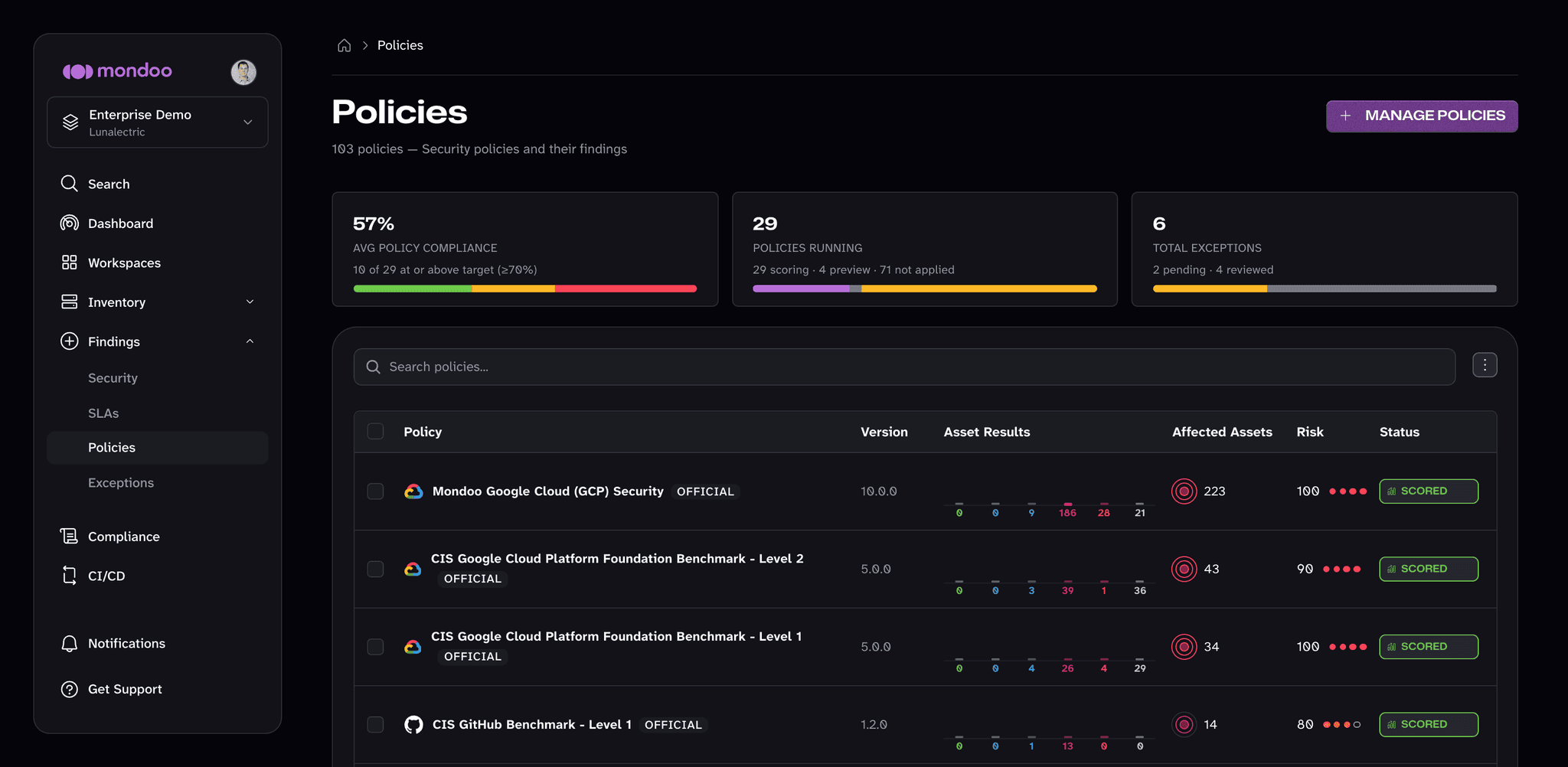Click the Dashboard radar icon

pyautogui.click(x=70, y=223)
